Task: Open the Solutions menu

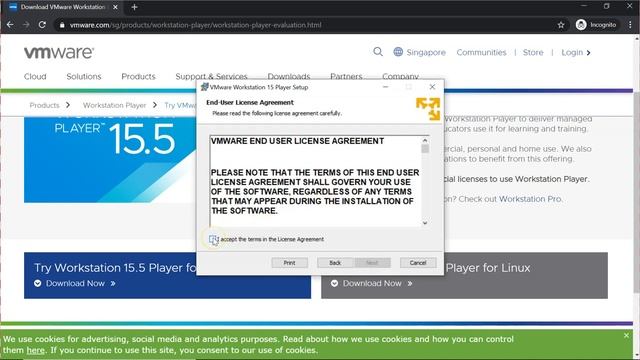Action: click(x=84, y=76)
